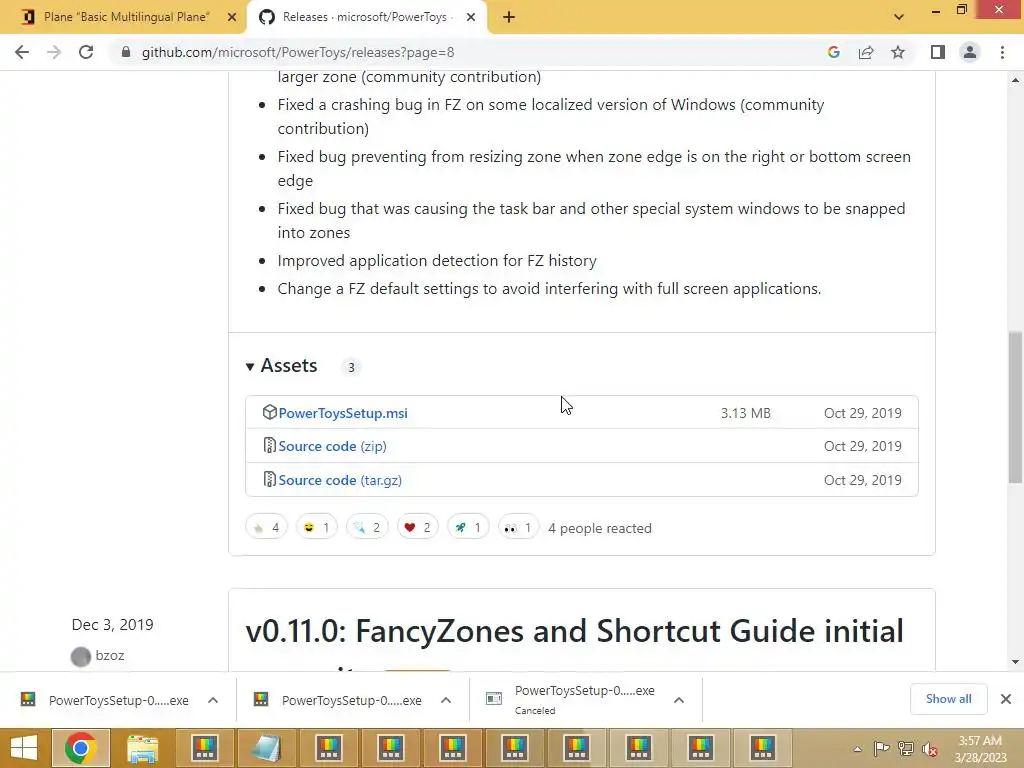The height and width of the screenshot is (768, 1024).
Task: Click the heart reaction with count 2
Action: coord(417,527)
